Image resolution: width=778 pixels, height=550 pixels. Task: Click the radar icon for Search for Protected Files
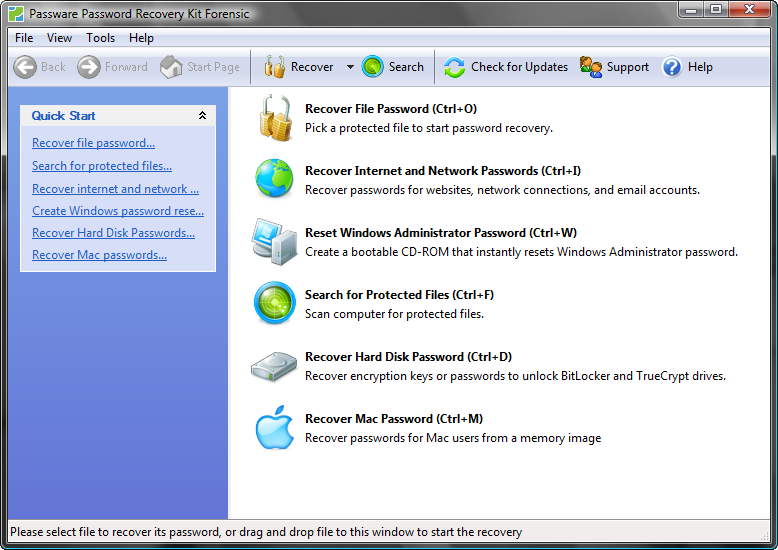275,303
